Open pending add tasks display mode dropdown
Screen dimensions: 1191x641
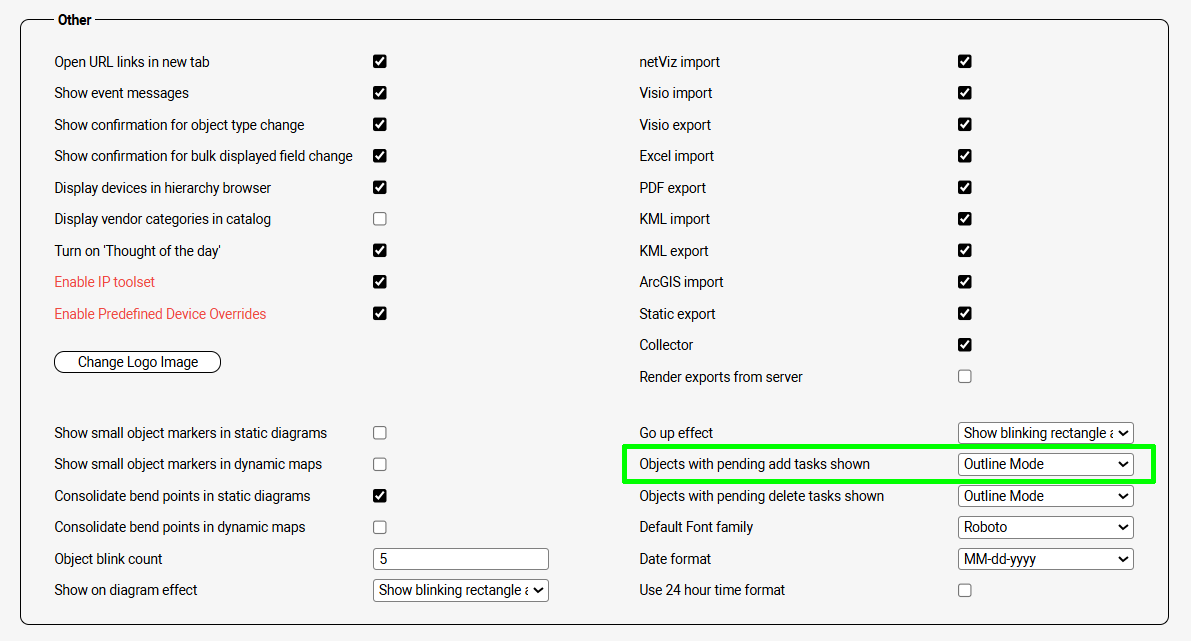coord(1045,464)
